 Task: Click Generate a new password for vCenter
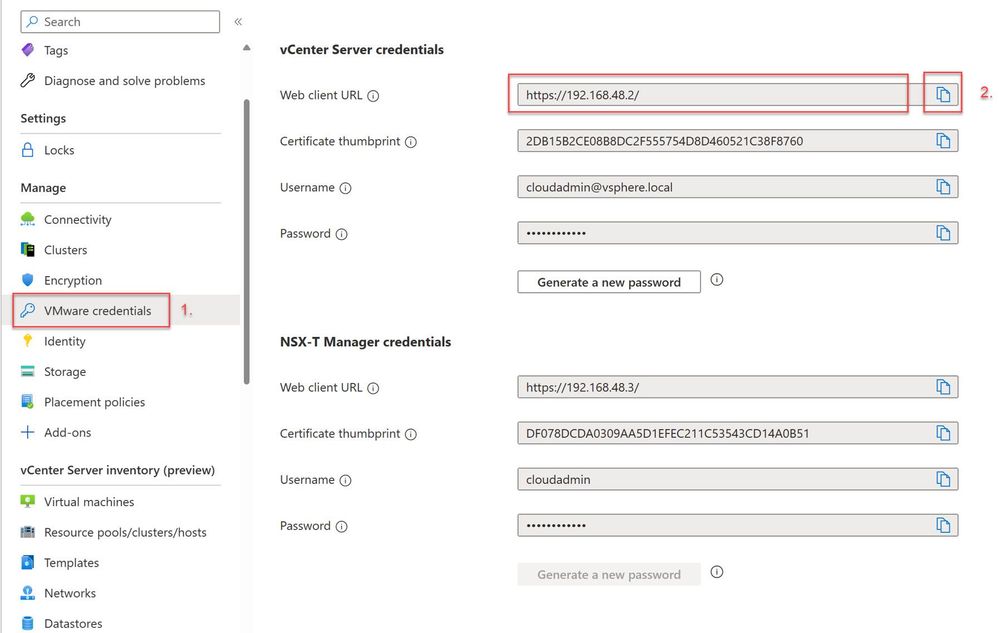608,282
